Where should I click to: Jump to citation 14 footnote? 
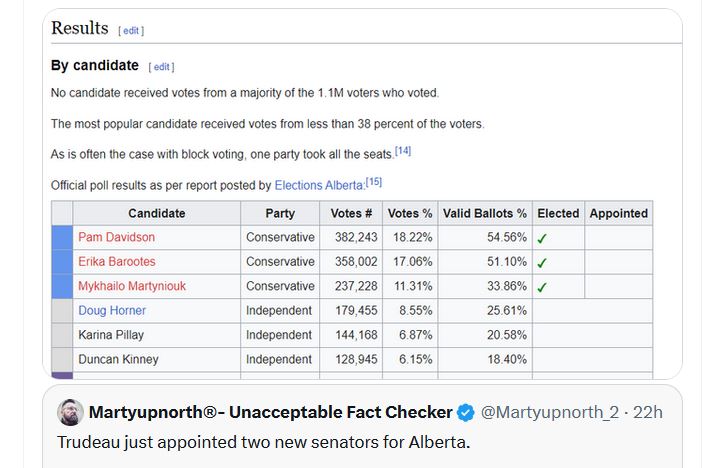[403, 151]
